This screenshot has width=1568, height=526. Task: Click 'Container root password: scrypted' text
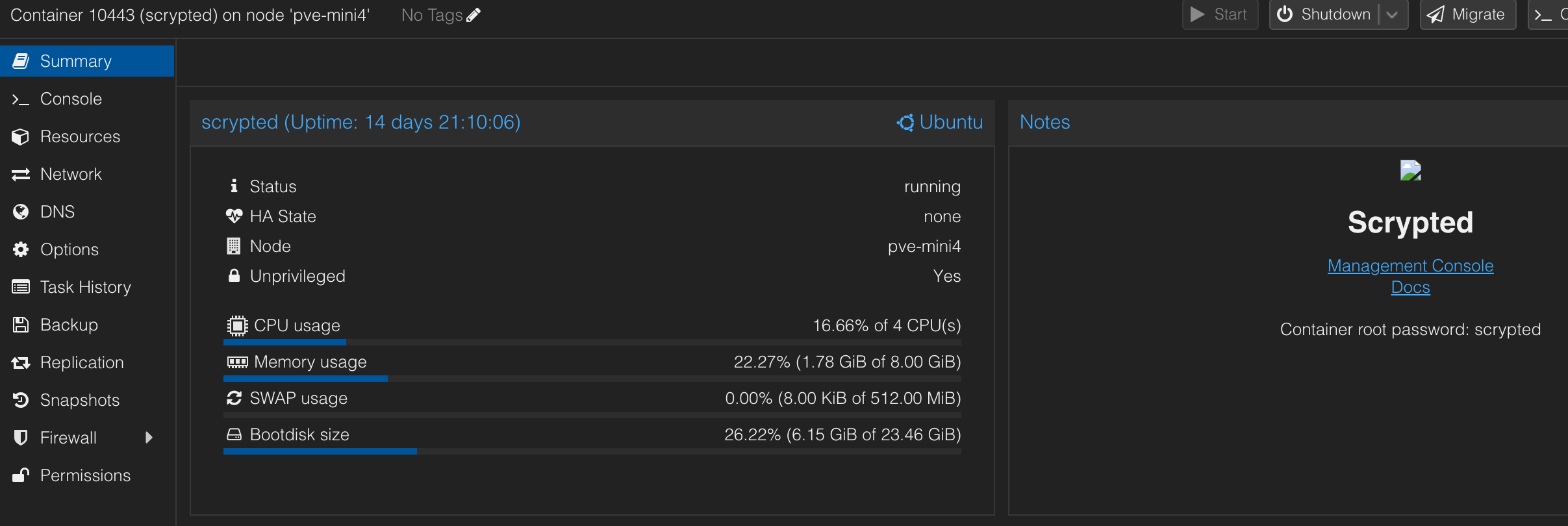(1410, 330)
